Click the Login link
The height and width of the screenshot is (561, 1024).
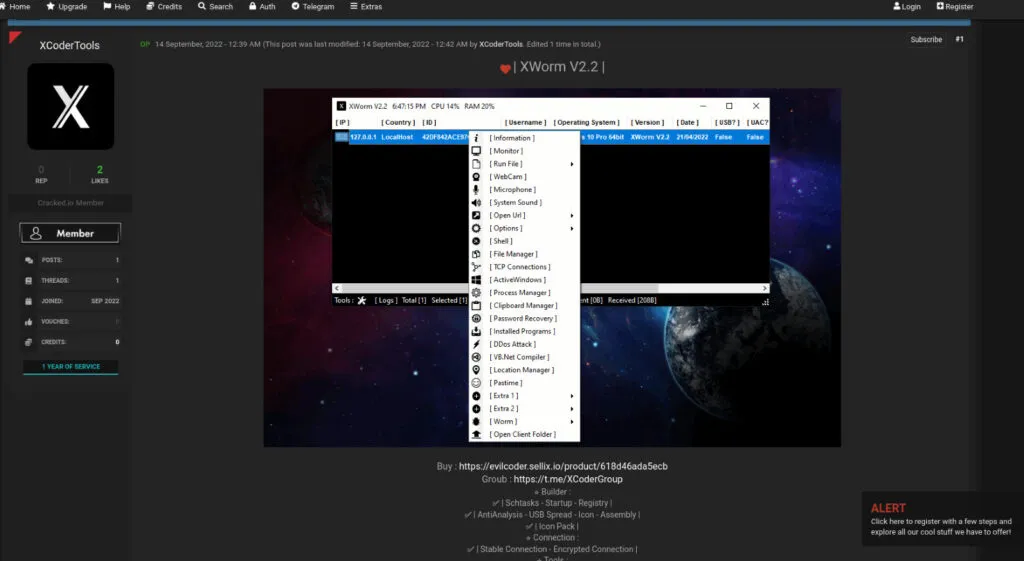907,7
